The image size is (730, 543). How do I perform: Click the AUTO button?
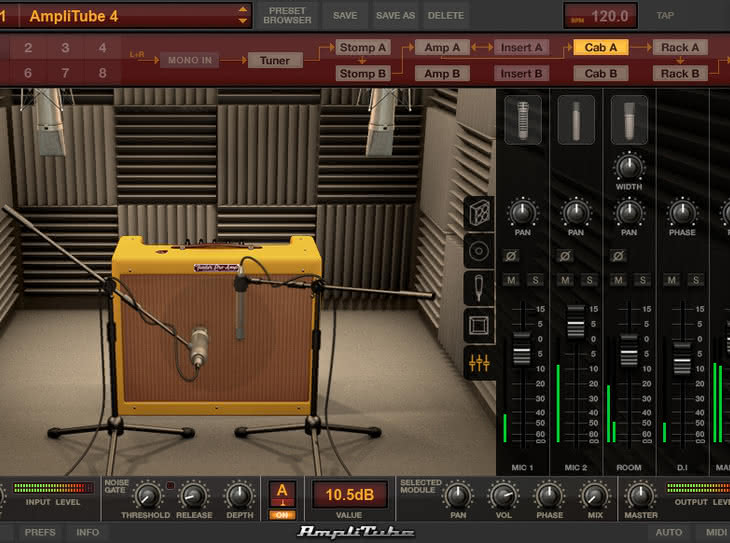[669, 532]
